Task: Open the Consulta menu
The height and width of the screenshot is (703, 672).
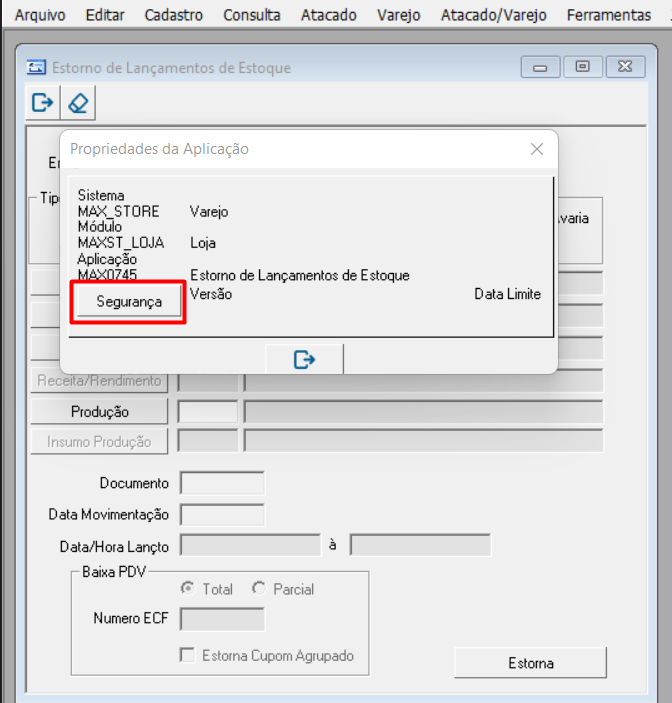Action: (251, 15)
